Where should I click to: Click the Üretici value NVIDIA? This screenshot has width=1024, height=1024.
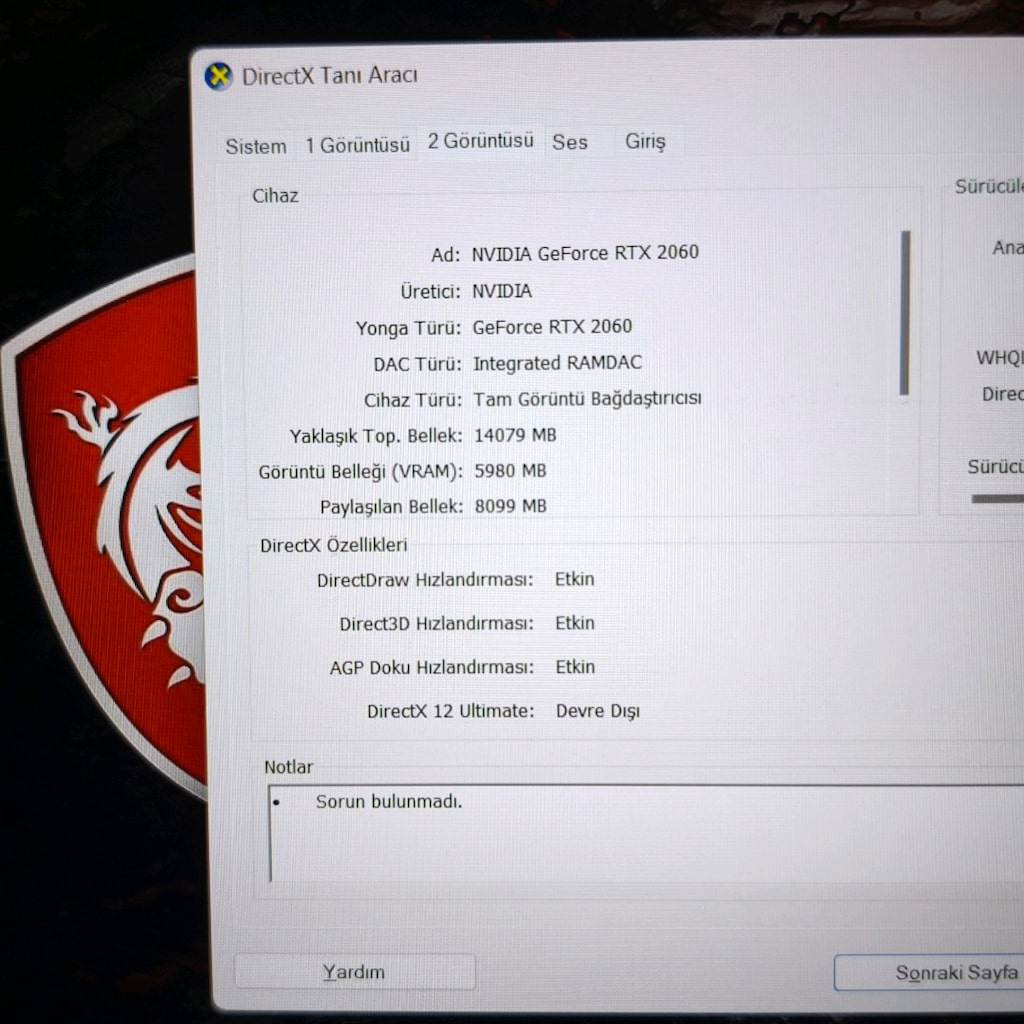click(502, 291)
